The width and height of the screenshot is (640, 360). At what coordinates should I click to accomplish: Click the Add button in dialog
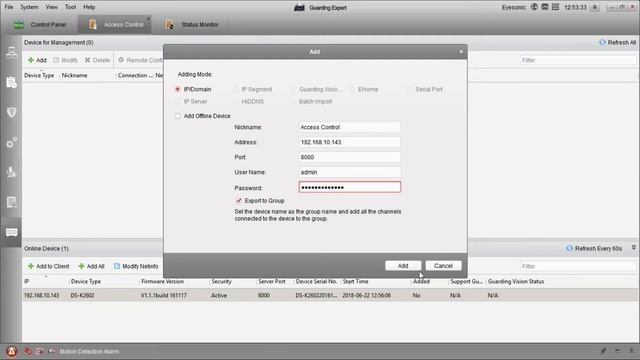tap(403, 266)
